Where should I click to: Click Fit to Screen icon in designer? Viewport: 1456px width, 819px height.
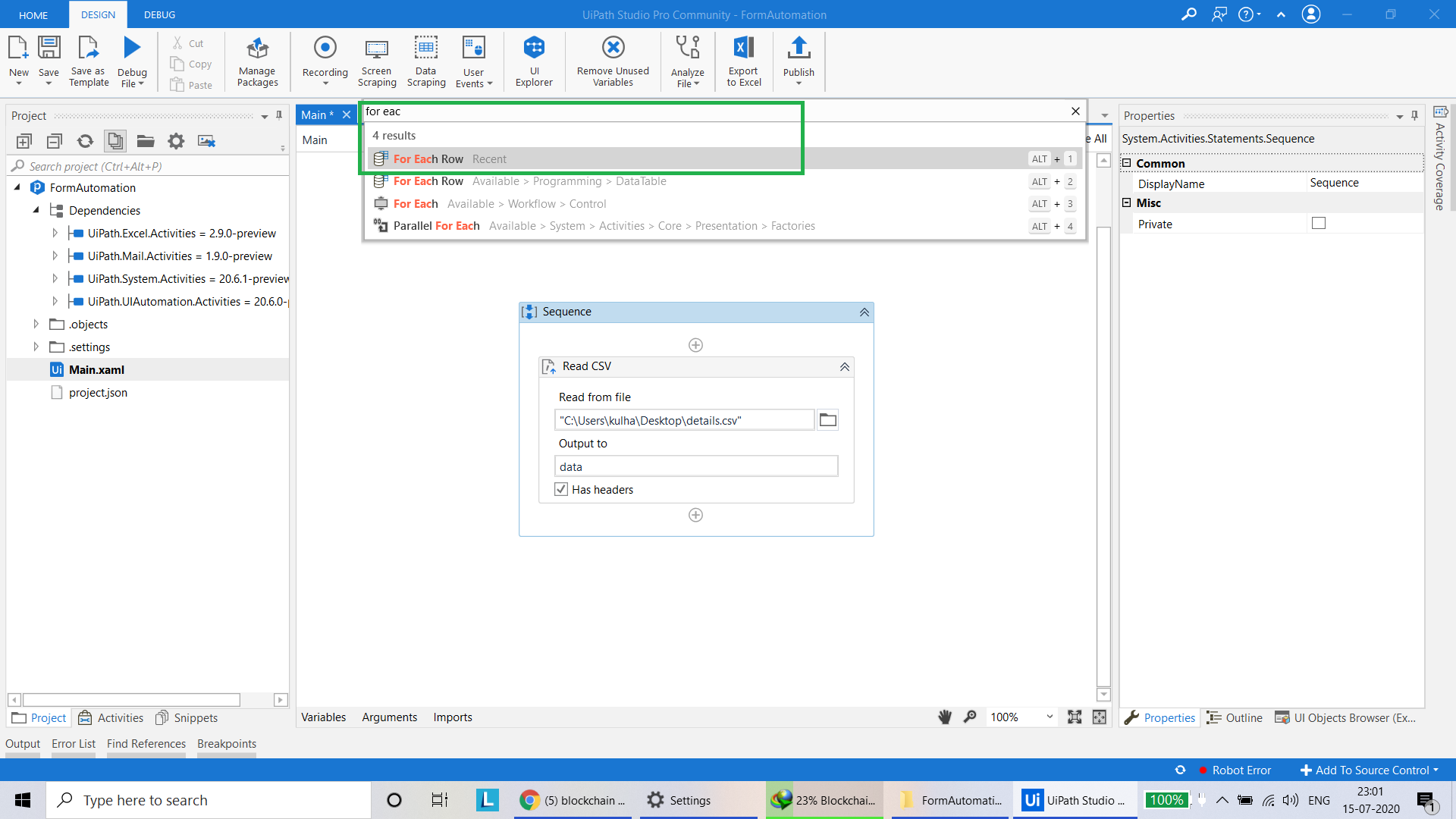[x=1074, y=717]
